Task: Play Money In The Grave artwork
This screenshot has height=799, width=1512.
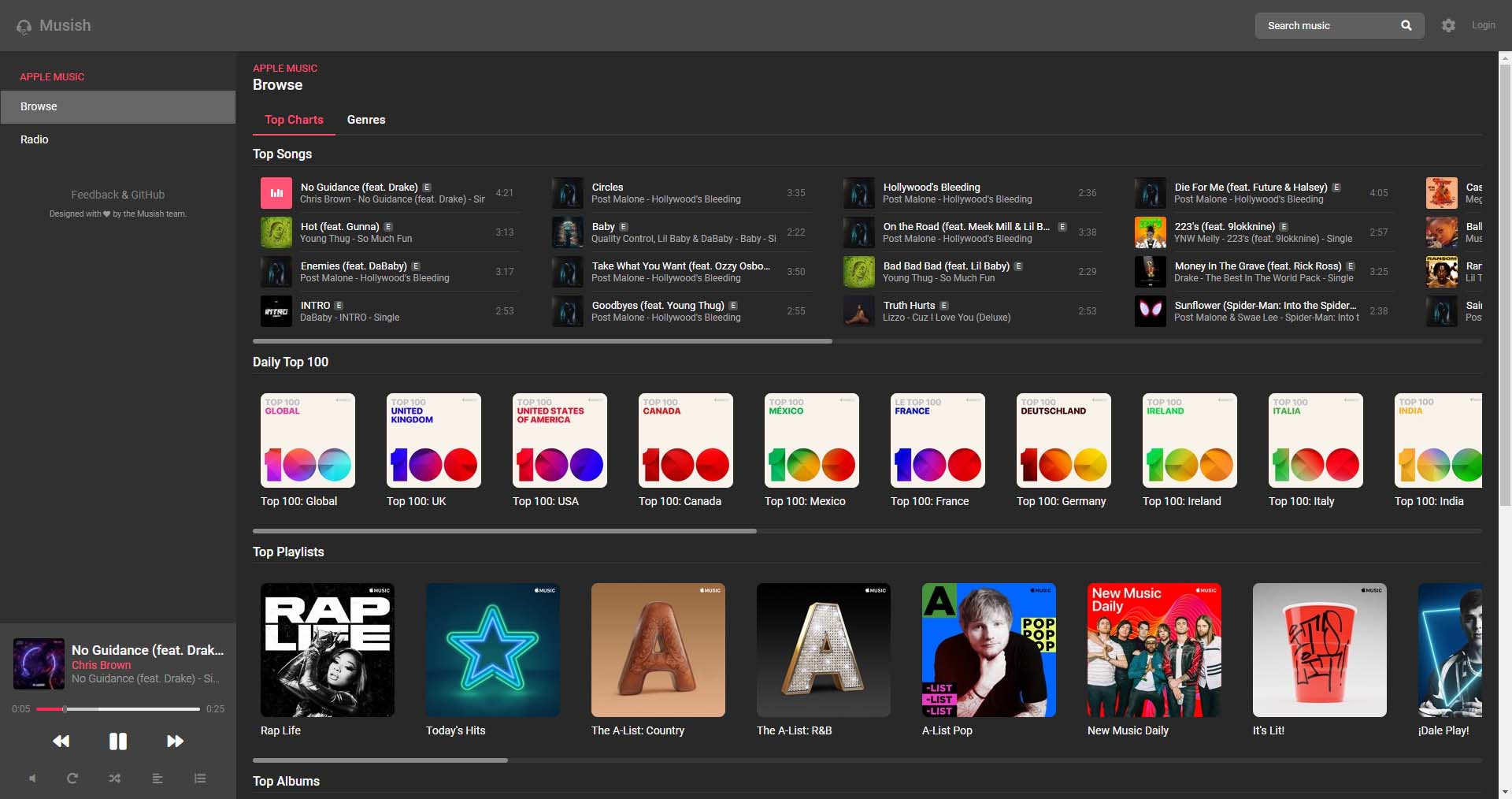Action: click(x=1151, y=272)
